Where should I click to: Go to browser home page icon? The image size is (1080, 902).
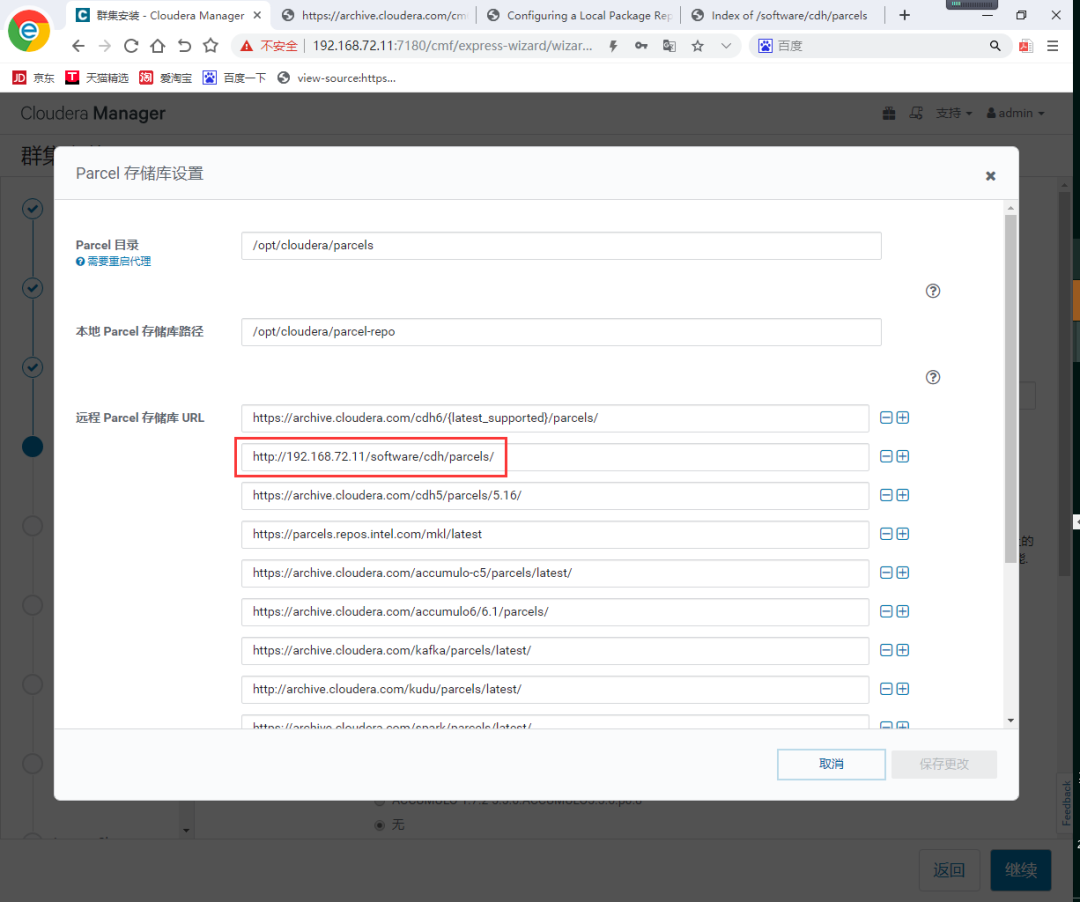pyautogui.click(x=158, y=46)
